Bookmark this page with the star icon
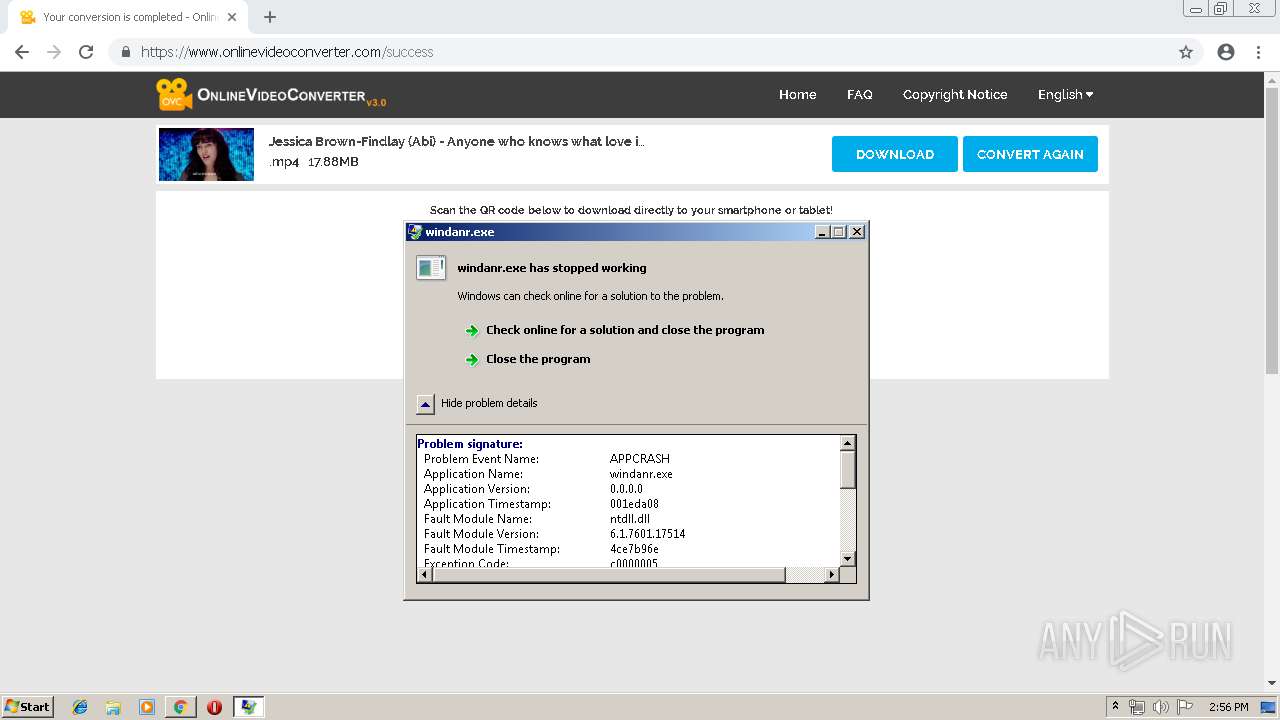 (x=1186, y=52)
